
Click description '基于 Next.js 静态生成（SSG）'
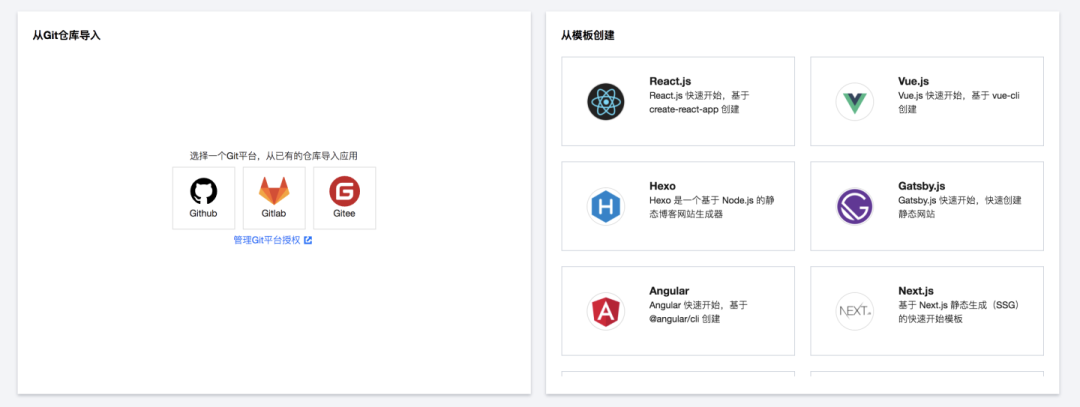point(959,305)
